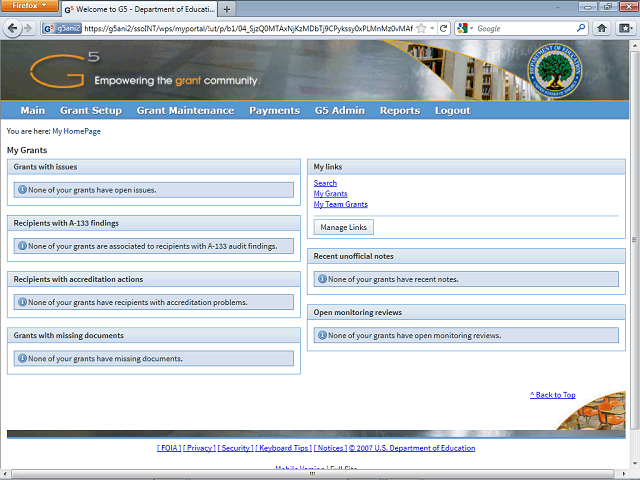Image resolution: width=640 pixels, height=480 pixels.
Task: Click the Grants with issues panel header
Action: pyautogui.click(x=154, y=167)
